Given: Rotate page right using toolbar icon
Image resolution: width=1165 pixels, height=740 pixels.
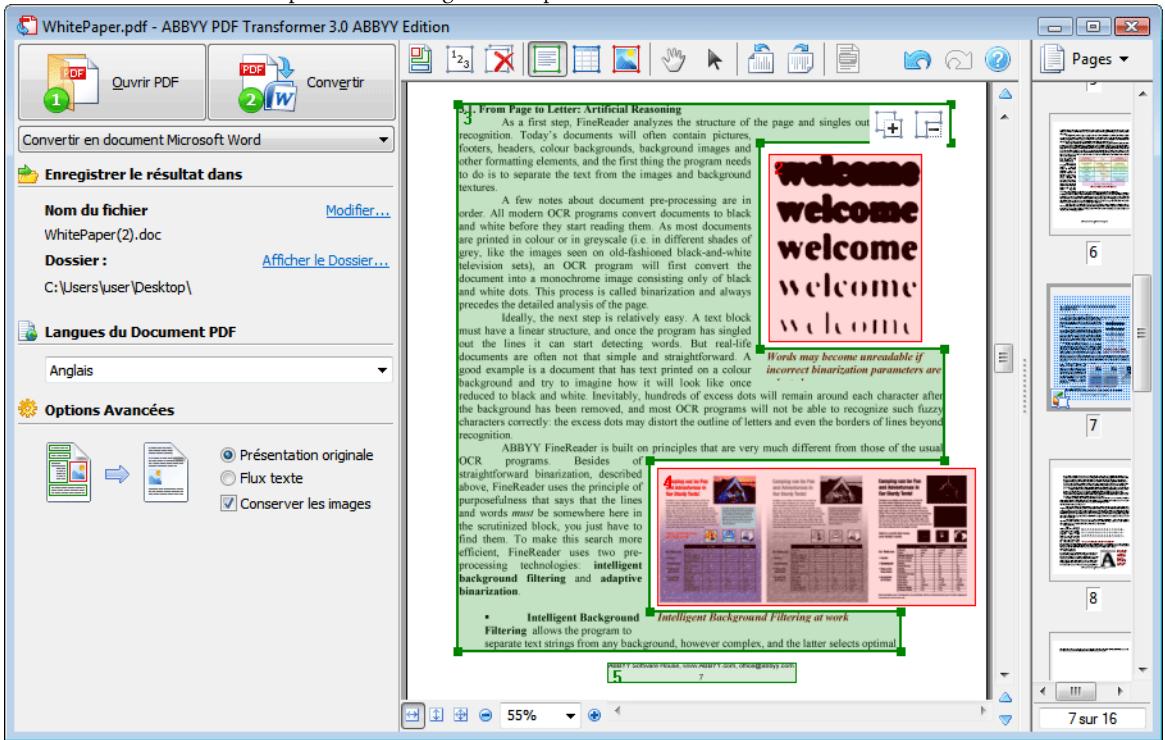Looking at the screenshot, I should [x=800, y=59].
